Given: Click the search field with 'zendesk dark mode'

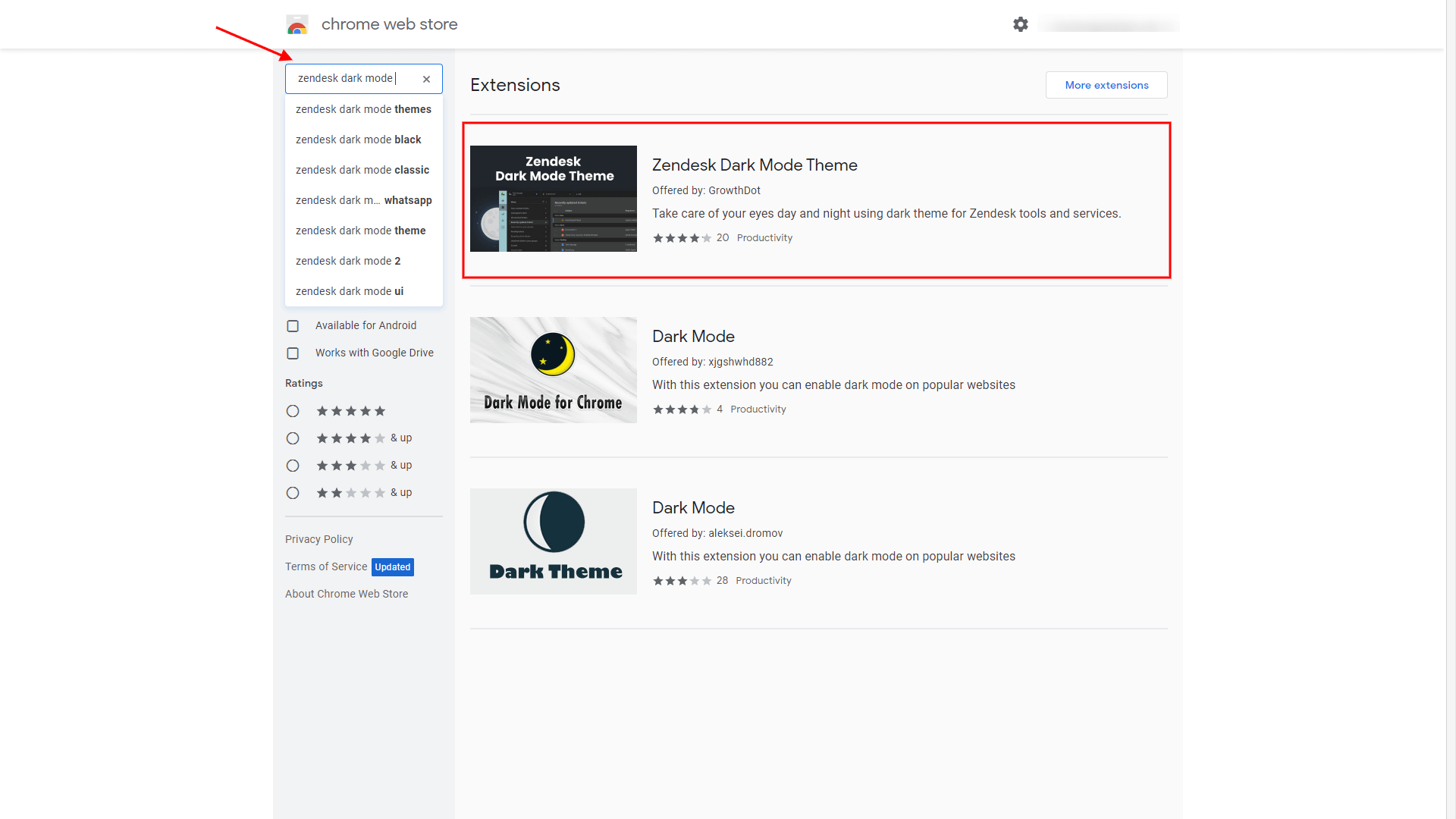Looking at the screenshot, I should click(x=364, y=79).
